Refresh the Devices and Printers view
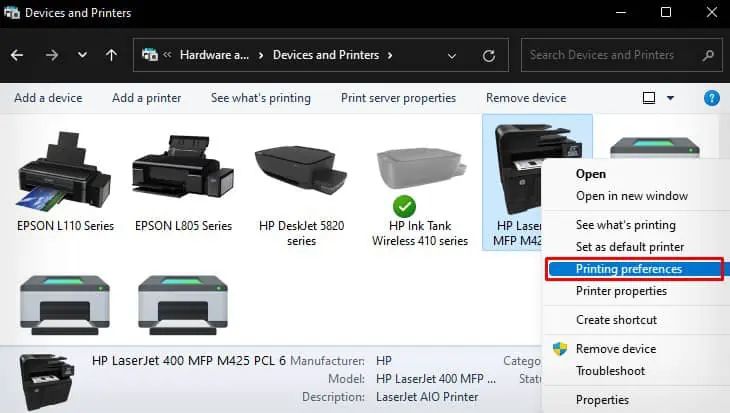Screen dimensions: 730x413 (x=488, y=56)
